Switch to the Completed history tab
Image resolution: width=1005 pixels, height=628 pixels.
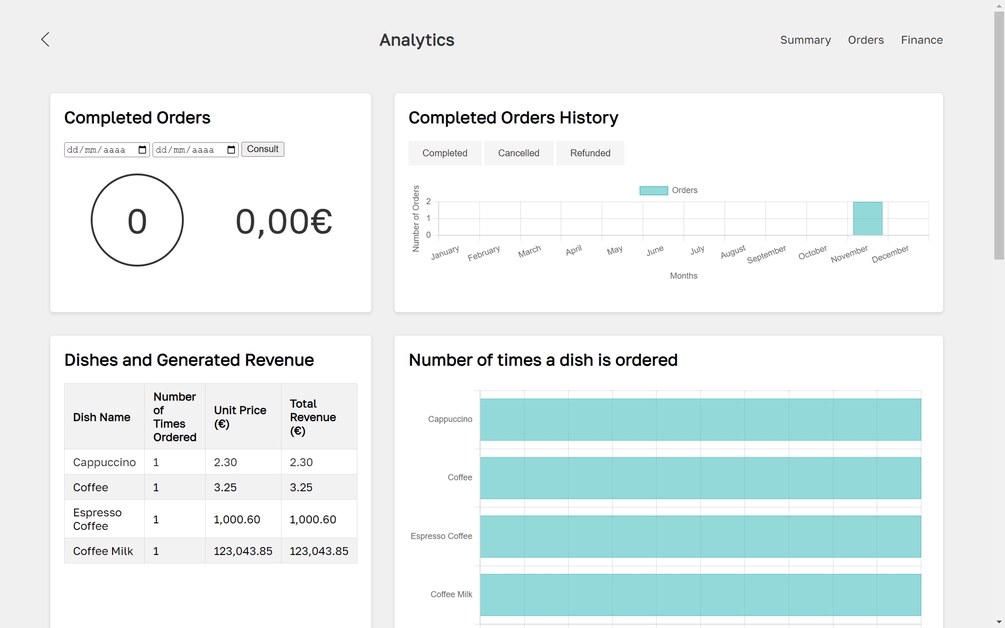pos(445,153)
